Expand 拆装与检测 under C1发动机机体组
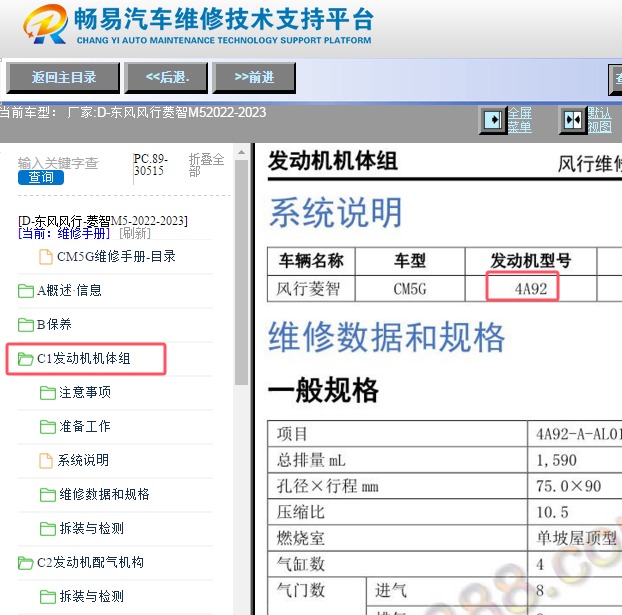This screenshot has width=622, height=615. click(92, 529)
